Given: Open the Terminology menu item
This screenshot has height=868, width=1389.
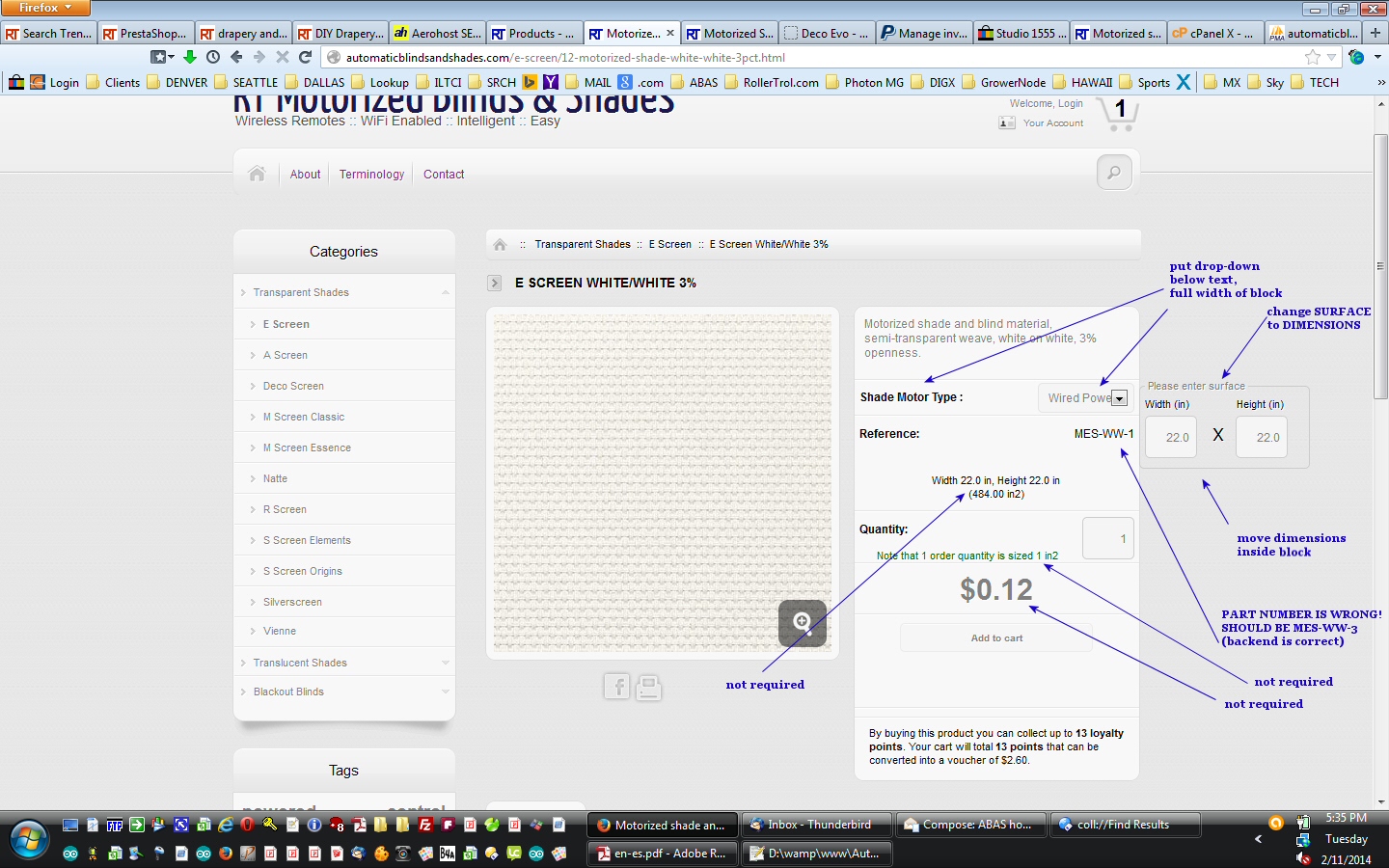Looking at the screenshot, I should 371,175.
